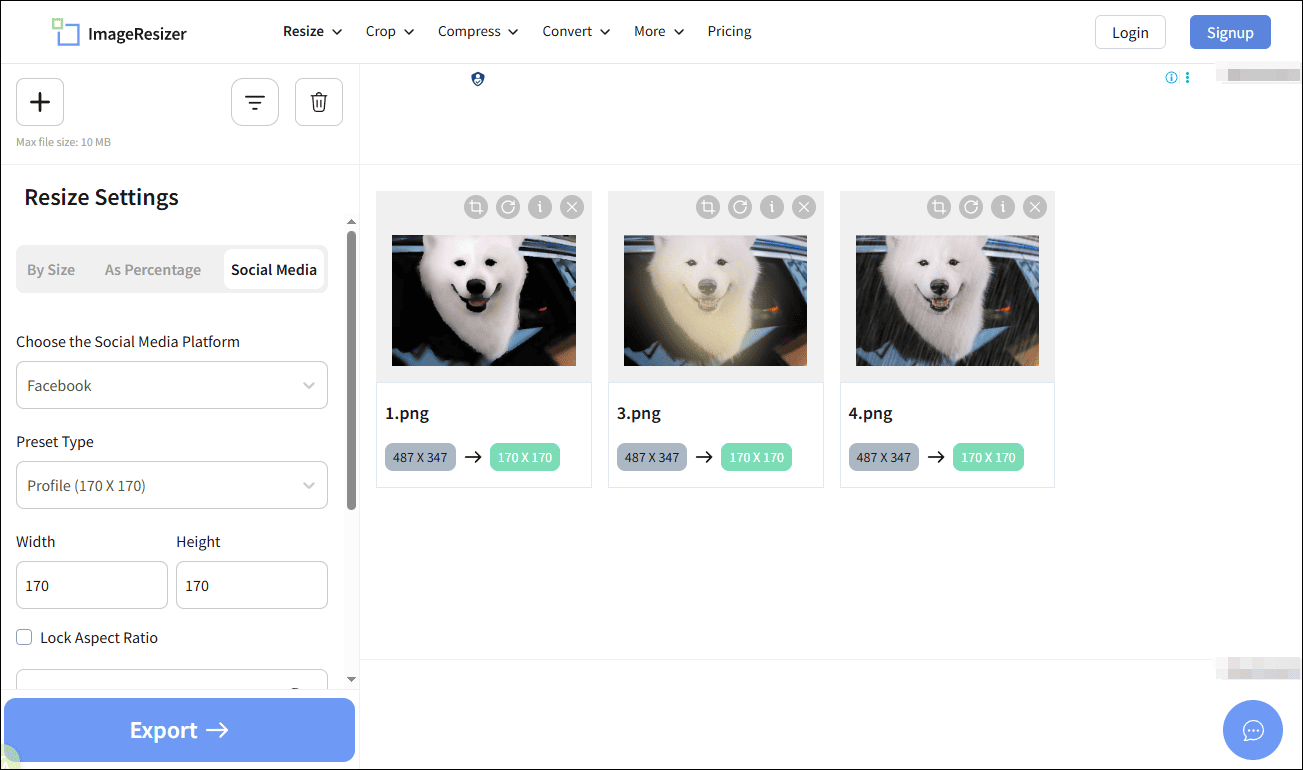1303x770 pixels.
Task: Open the Social Media Platform dropdown
Action: point(171,385)
